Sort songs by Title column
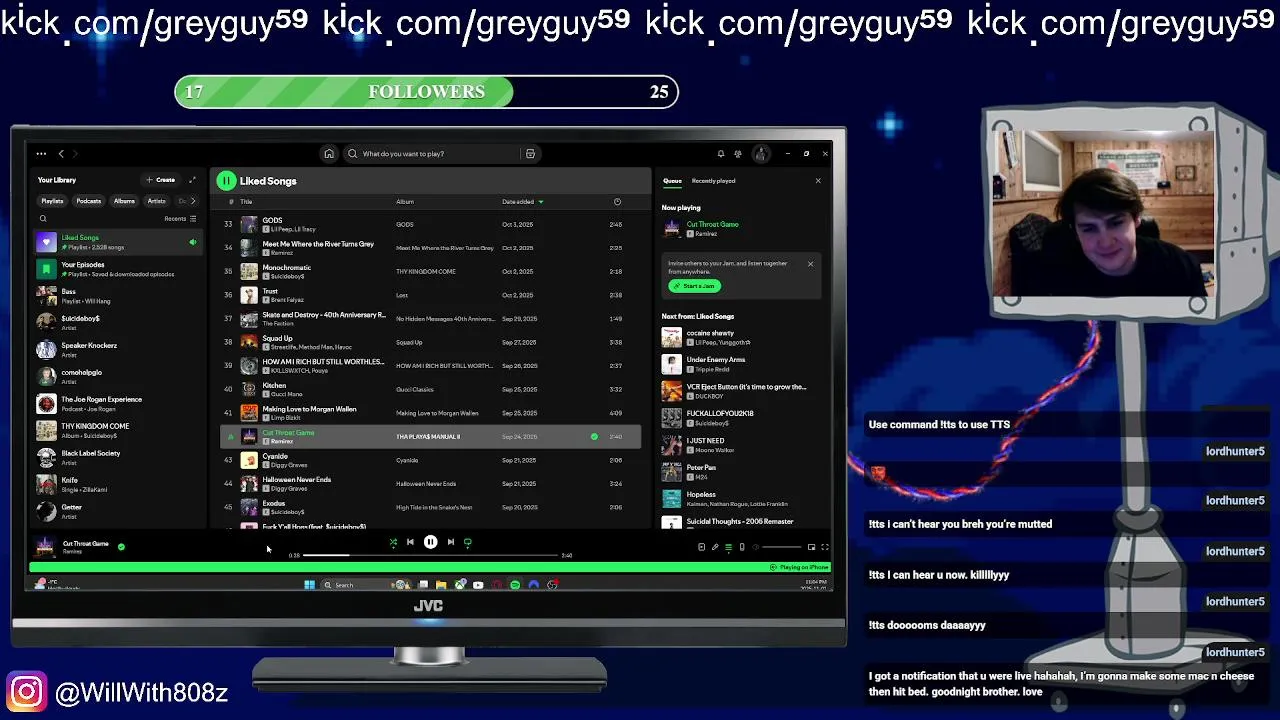Screen dimensions: 1280x720 click(246, 202)
